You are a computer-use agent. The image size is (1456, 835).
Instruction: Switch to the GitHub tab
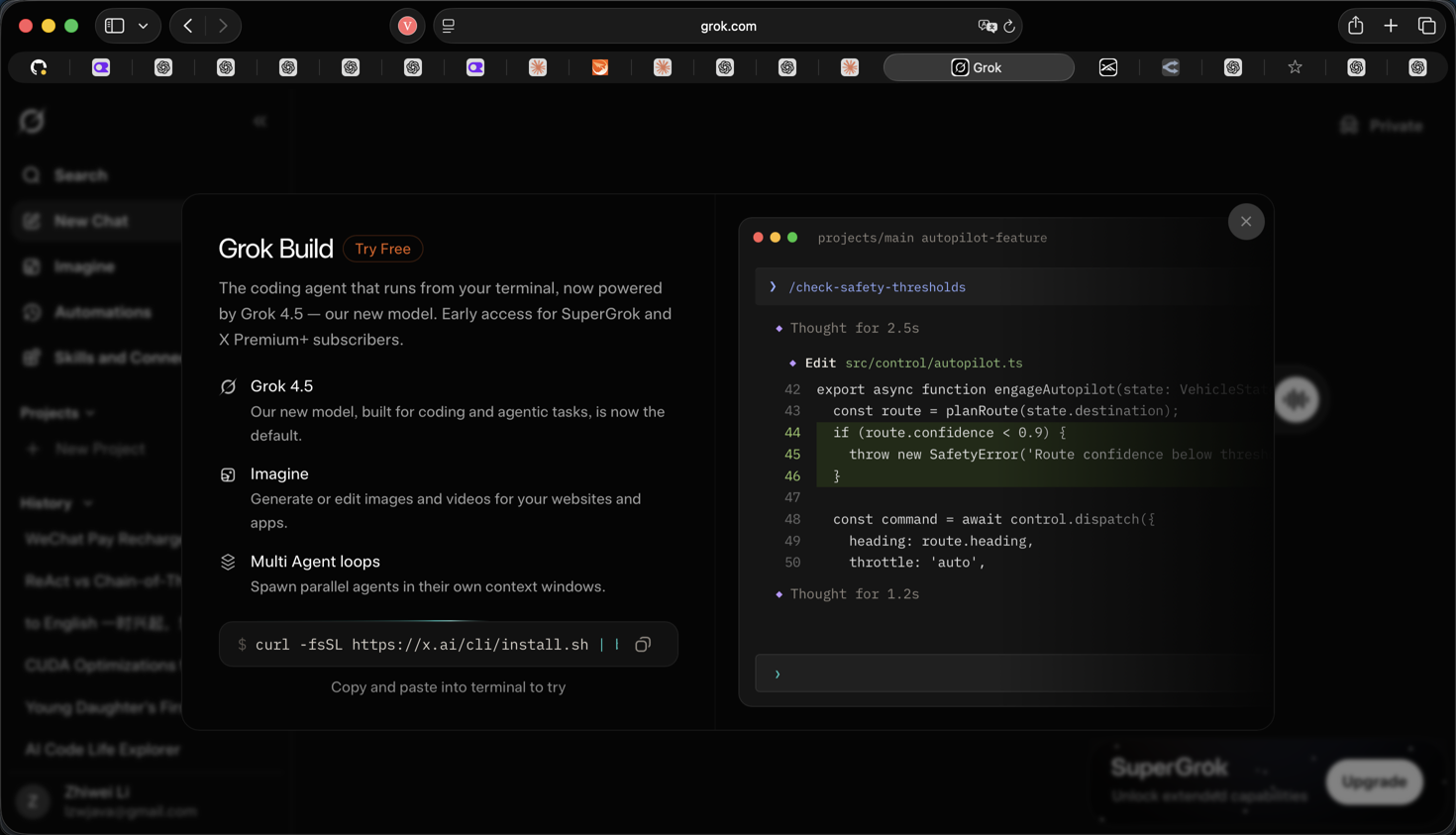pyautogui.click(x=39, y=67)
